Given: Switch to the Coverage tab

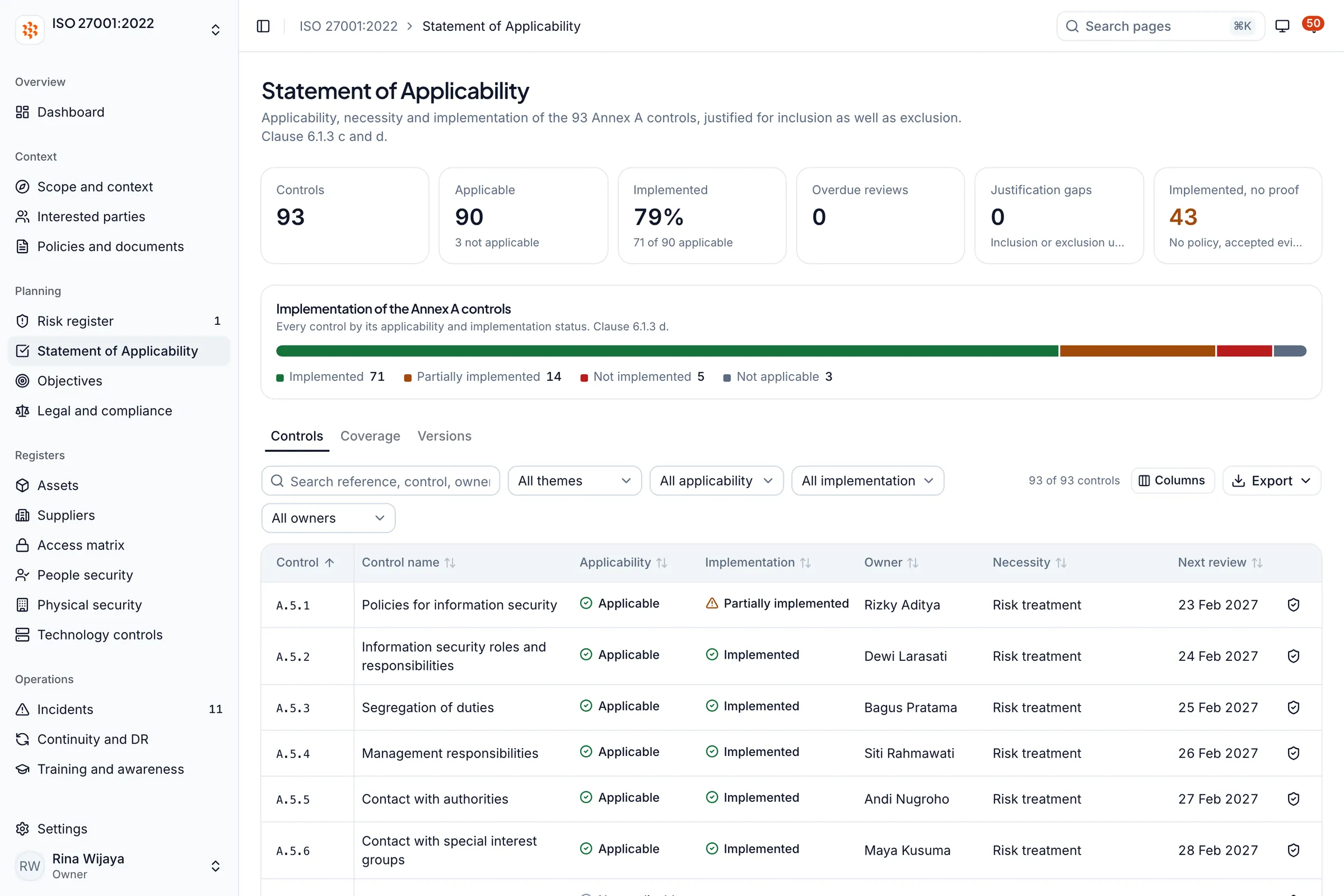Looking at the screenshot, I should (x=370, y=436).
